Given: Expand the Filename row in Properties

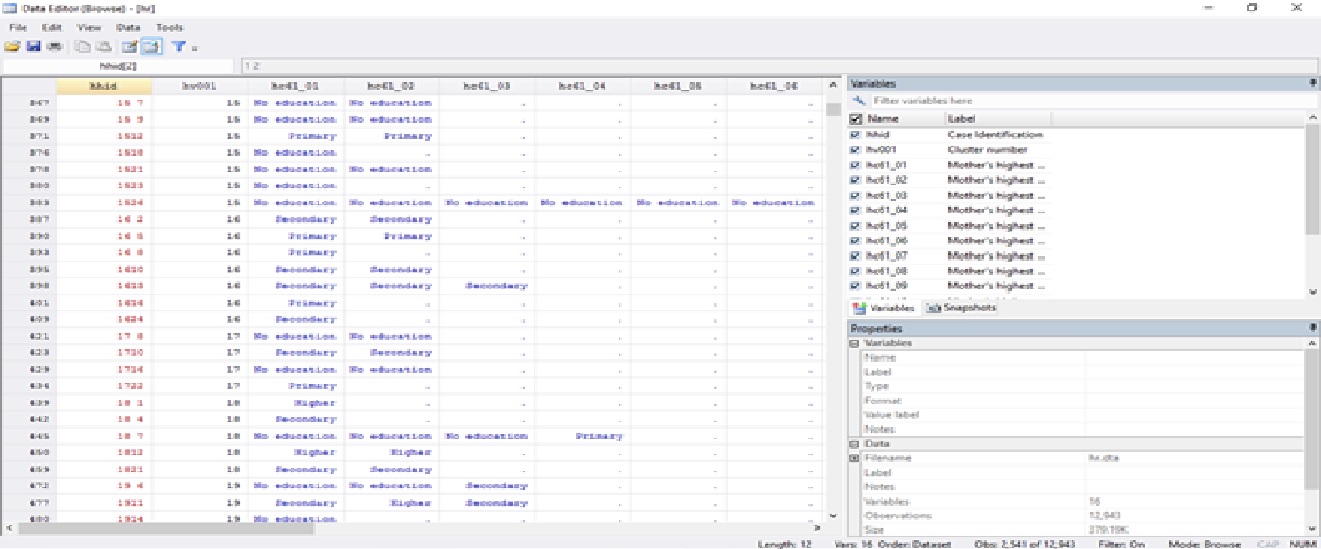Looking at the screenshot, I should tap(855, 458).
